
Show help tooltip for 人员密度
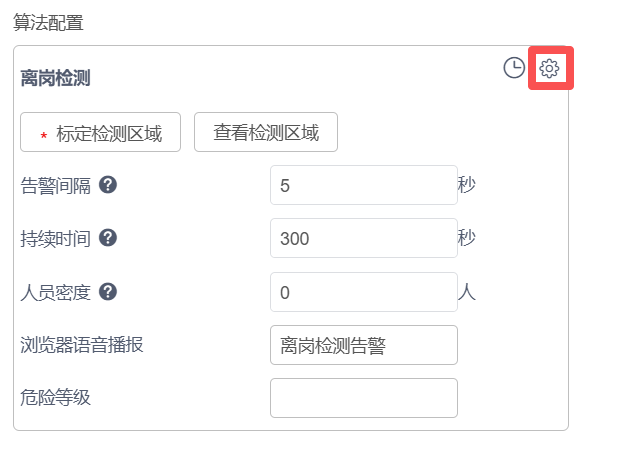pos(109,292)
